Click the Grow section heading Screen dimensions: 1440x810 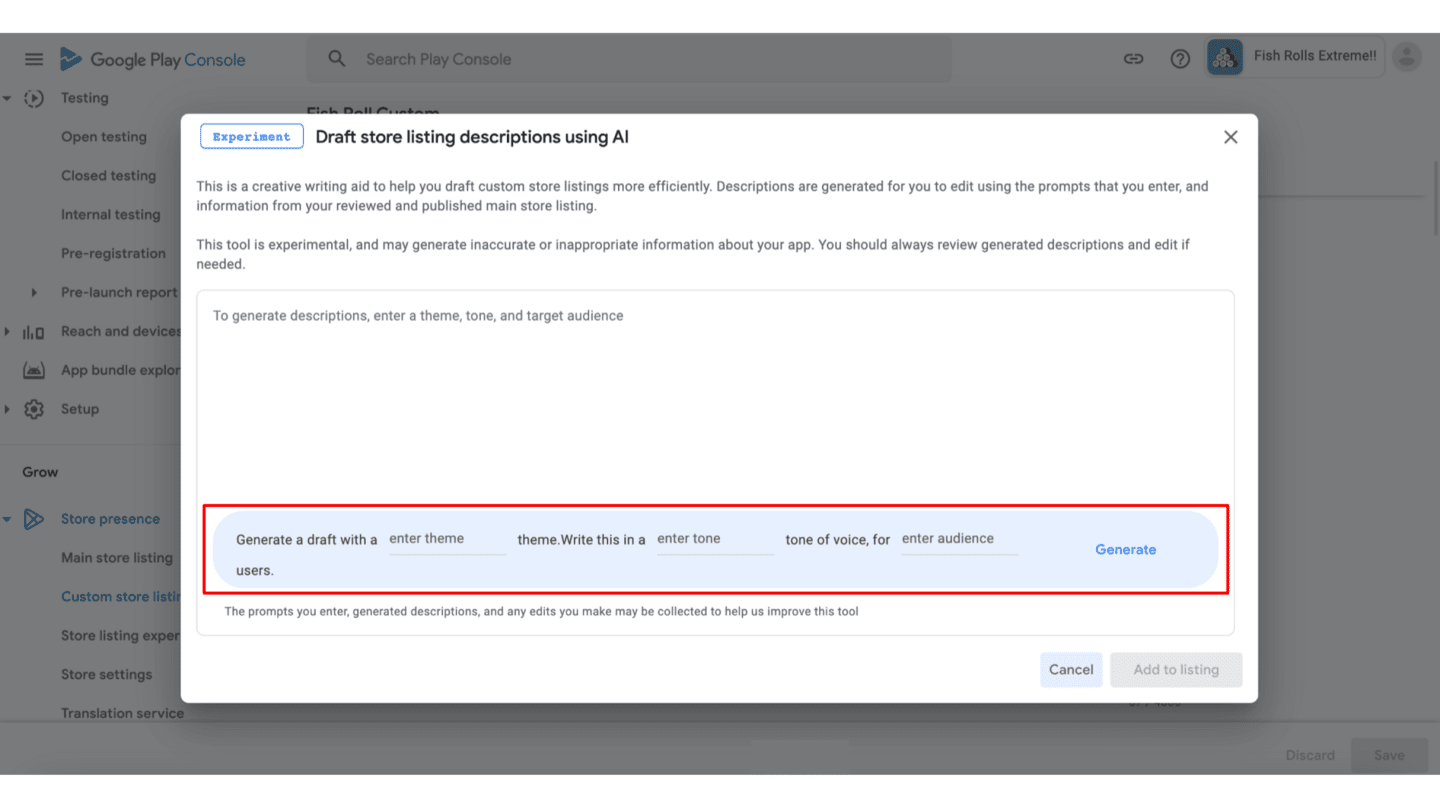tap(41, 472)
